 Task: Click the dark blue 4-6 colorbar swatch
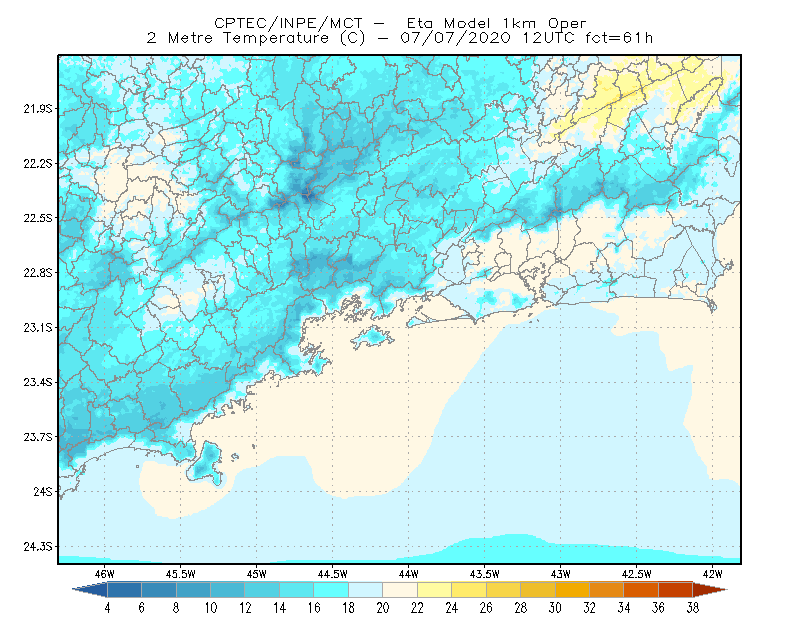124,590
